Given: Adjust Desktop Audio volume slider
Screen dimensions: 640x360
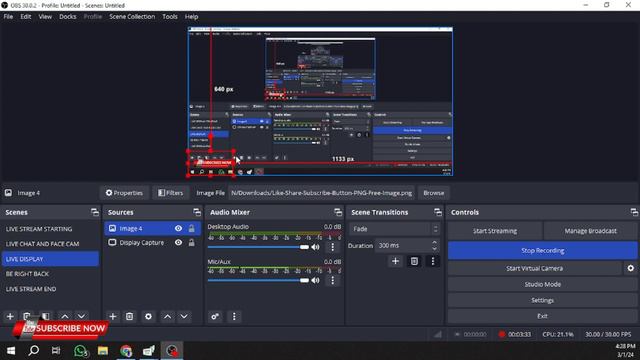Looking at the screenshot, I should 258,247.
